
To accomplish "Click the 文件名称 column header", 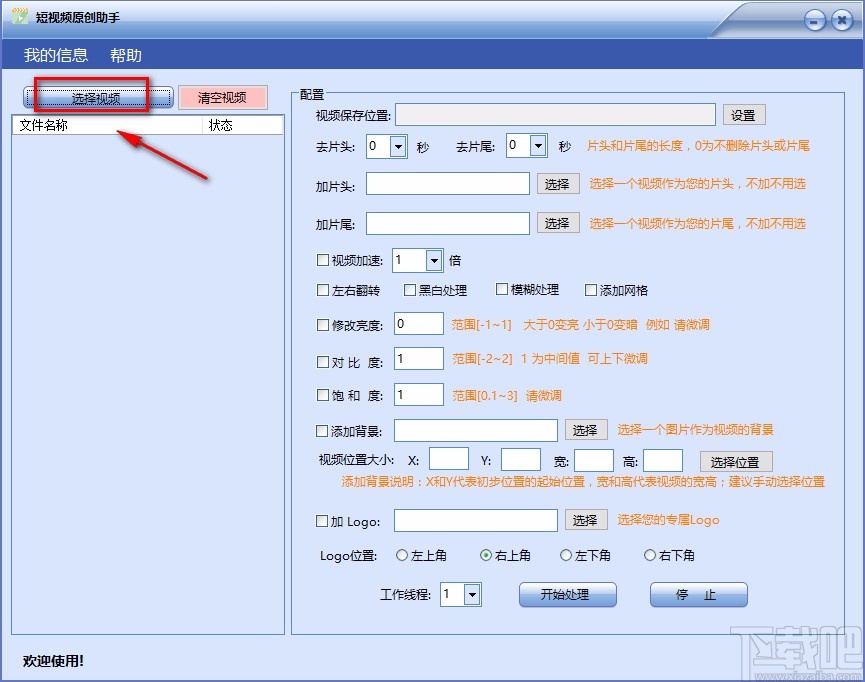I will (x=108, y=125).
